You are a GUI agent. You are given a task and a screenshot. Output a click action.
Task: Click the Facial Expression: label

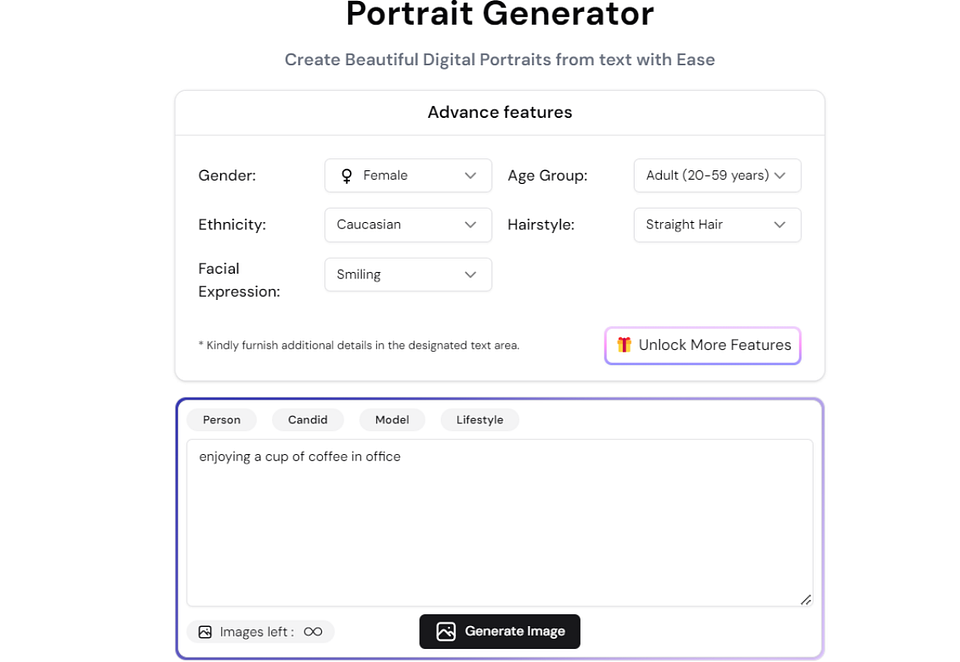click(x=239, y=280)
